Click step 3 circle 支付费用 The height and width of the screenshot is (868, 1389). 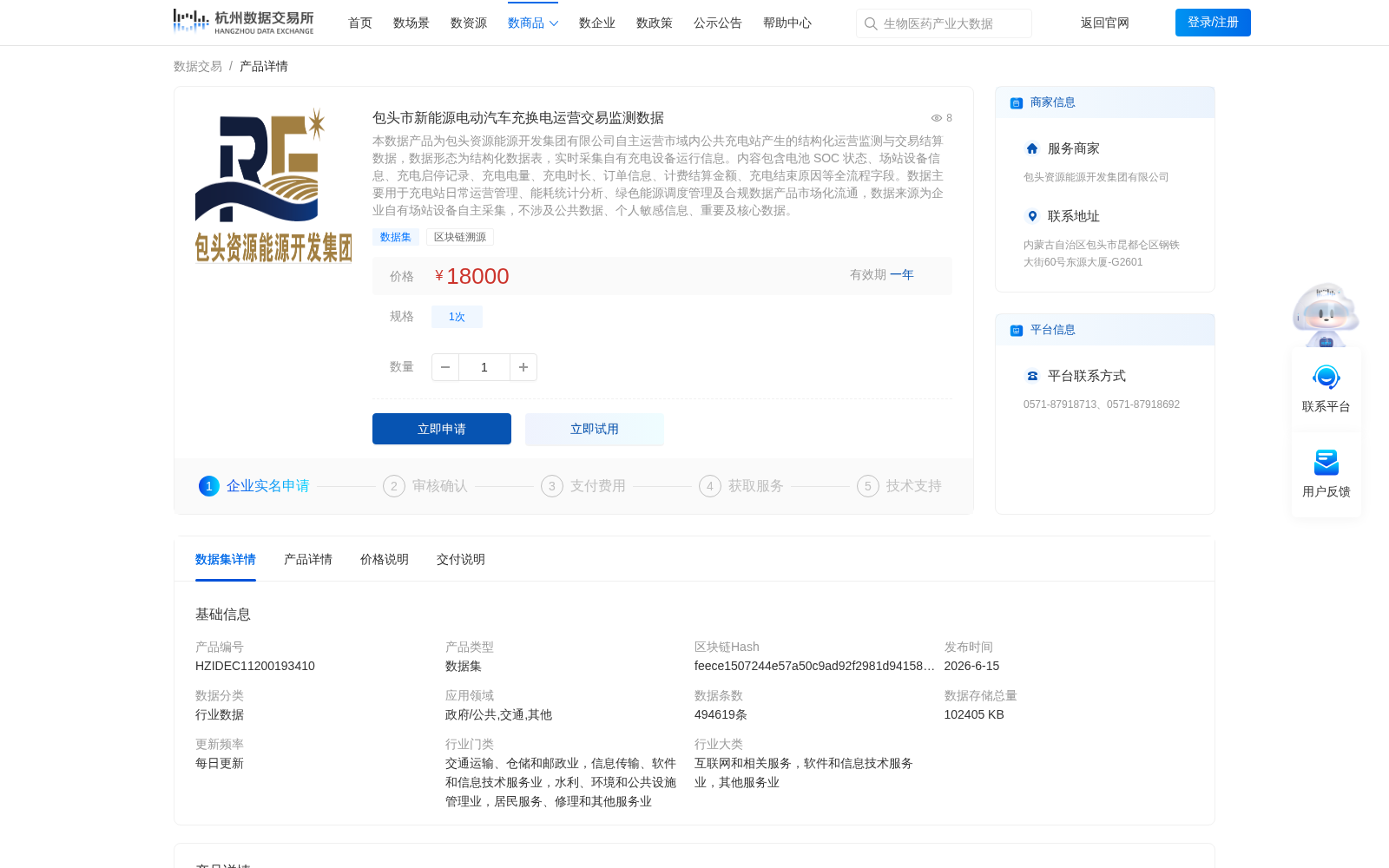pos(552,486)
